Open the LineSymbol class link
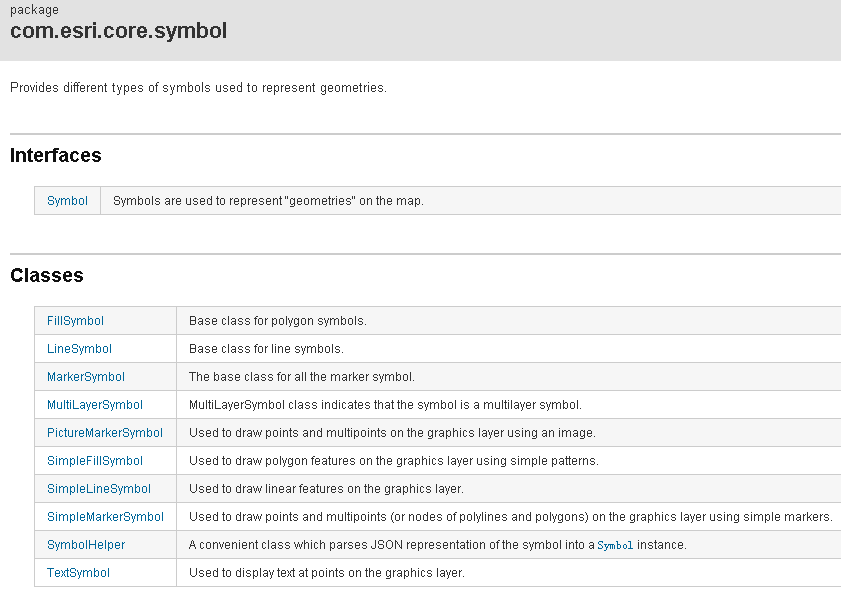 point(79,349)
